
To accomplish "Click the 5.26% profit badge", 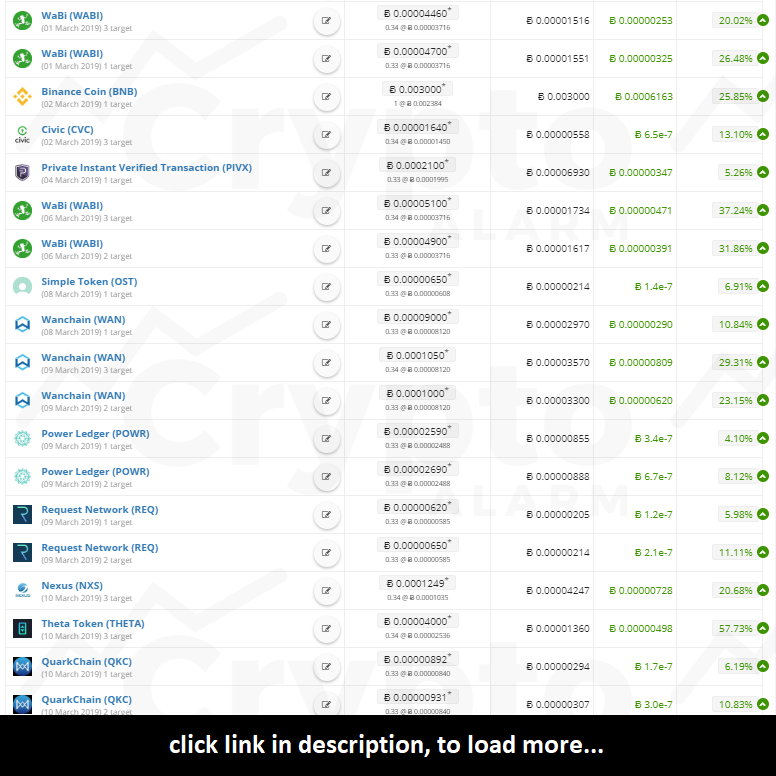I will point(738,172).
